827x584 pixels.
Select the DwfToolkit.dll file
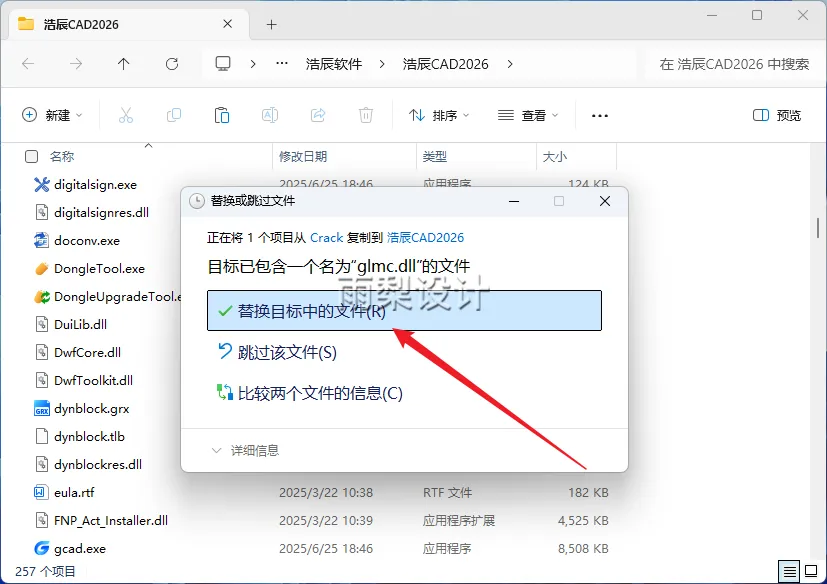pyautogui.click(x=93, y=380)
